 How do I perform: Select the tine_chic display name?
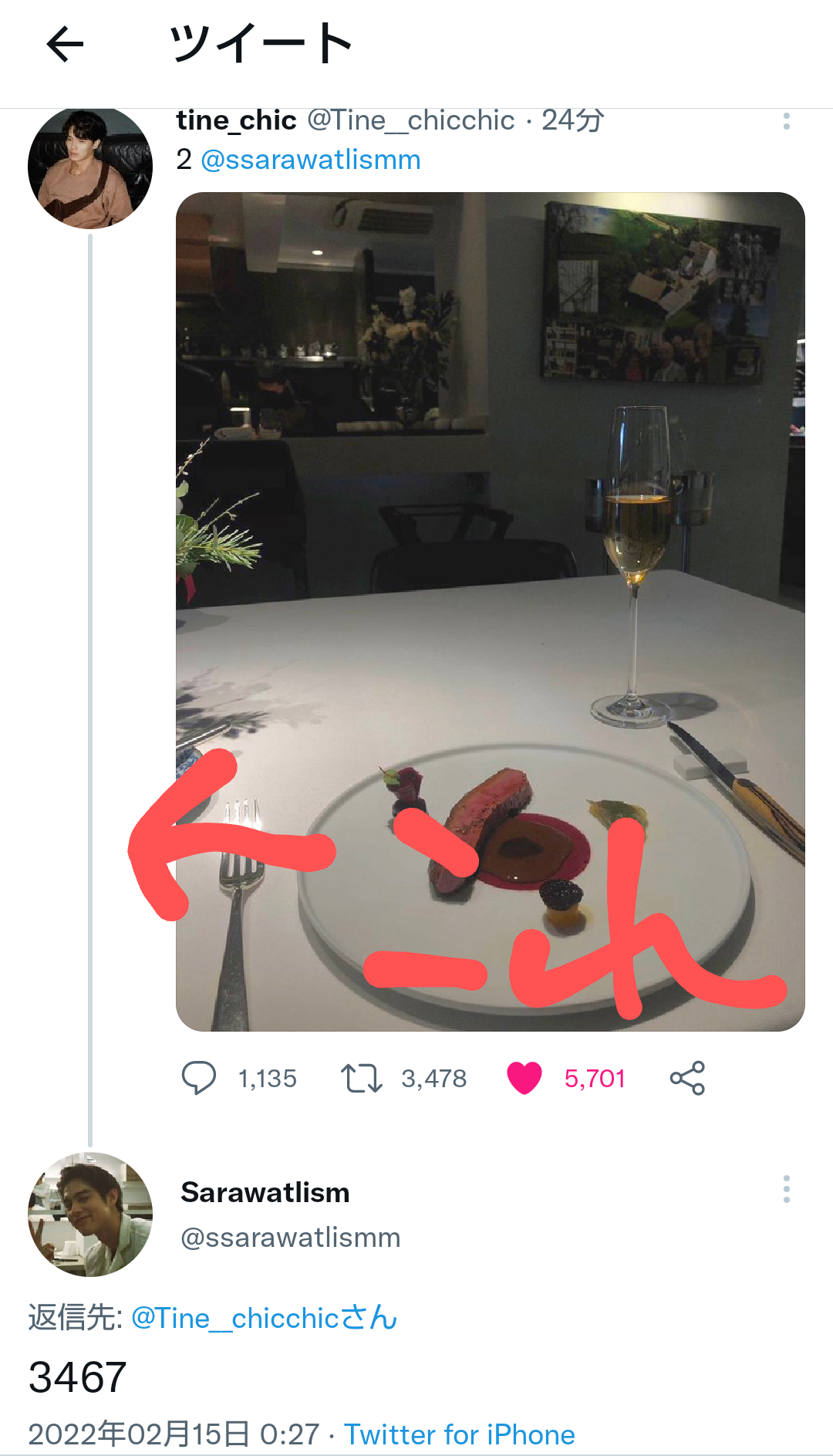pyautogui.click(x=236, y=120)
